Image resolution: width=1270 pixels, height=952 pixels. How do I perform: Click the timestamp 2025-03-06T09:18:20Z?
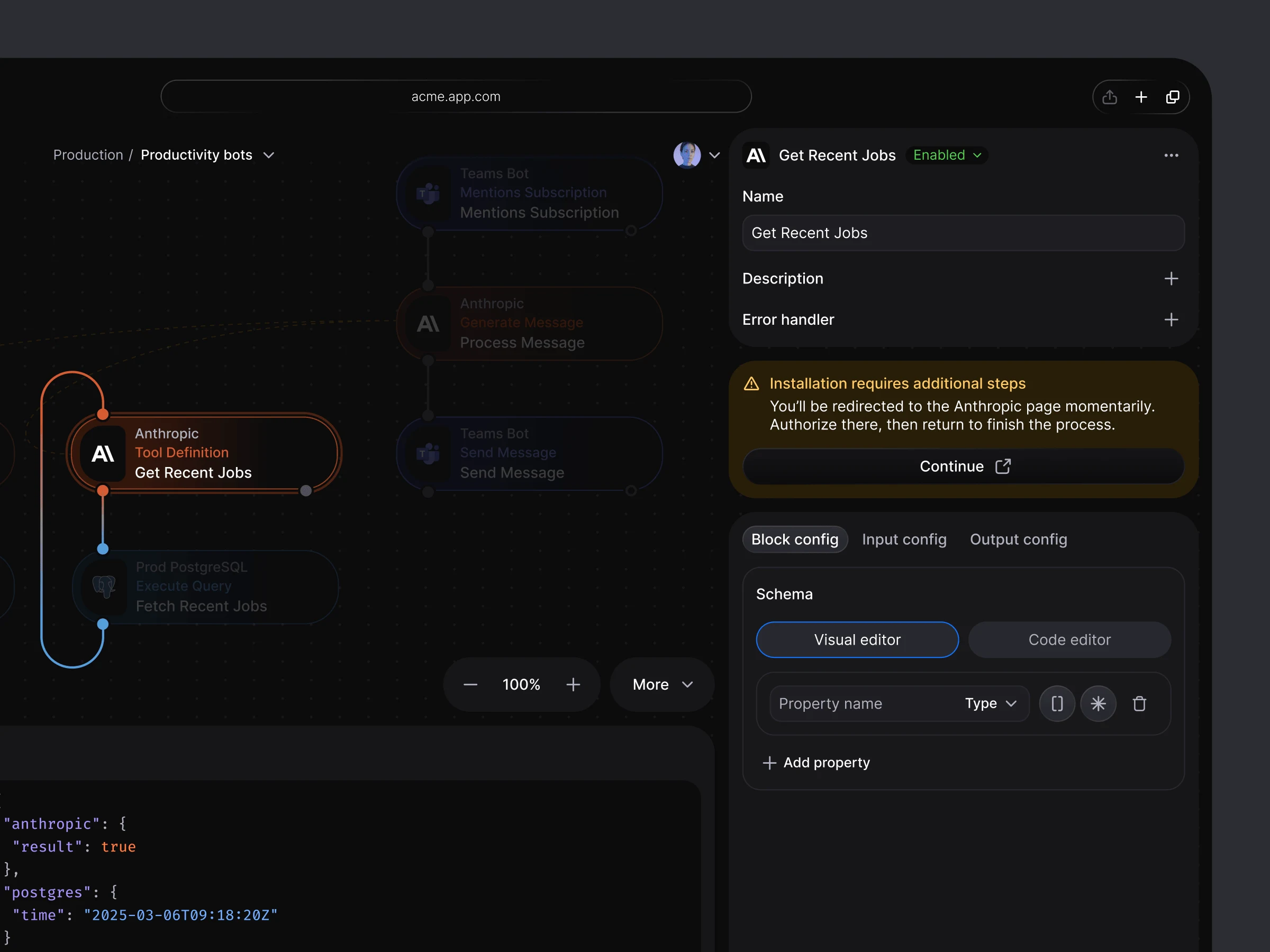tap(181, 916)
